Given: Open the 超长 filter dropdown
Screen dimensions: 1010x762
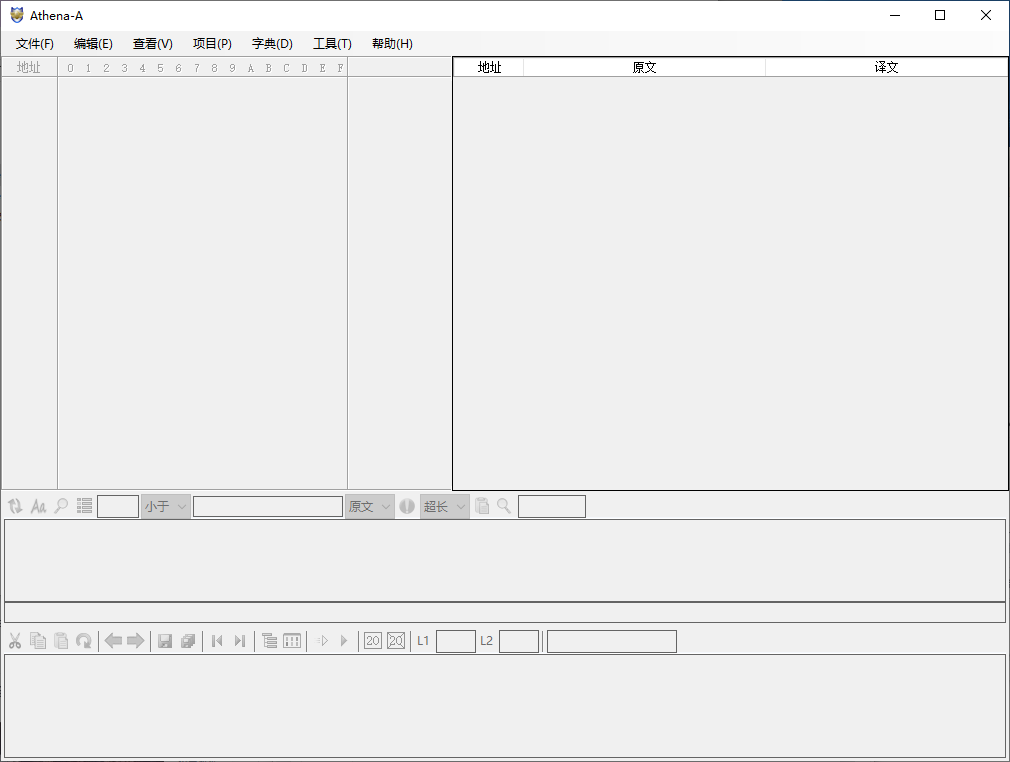Looking at the screenshot, I should click(x=443, y=506).
